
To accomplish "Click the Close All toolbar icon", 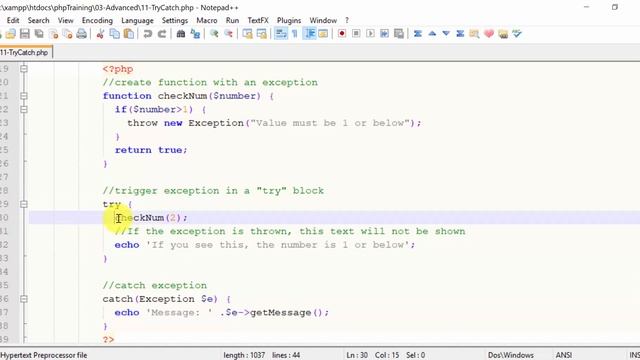I will point(67,34).
